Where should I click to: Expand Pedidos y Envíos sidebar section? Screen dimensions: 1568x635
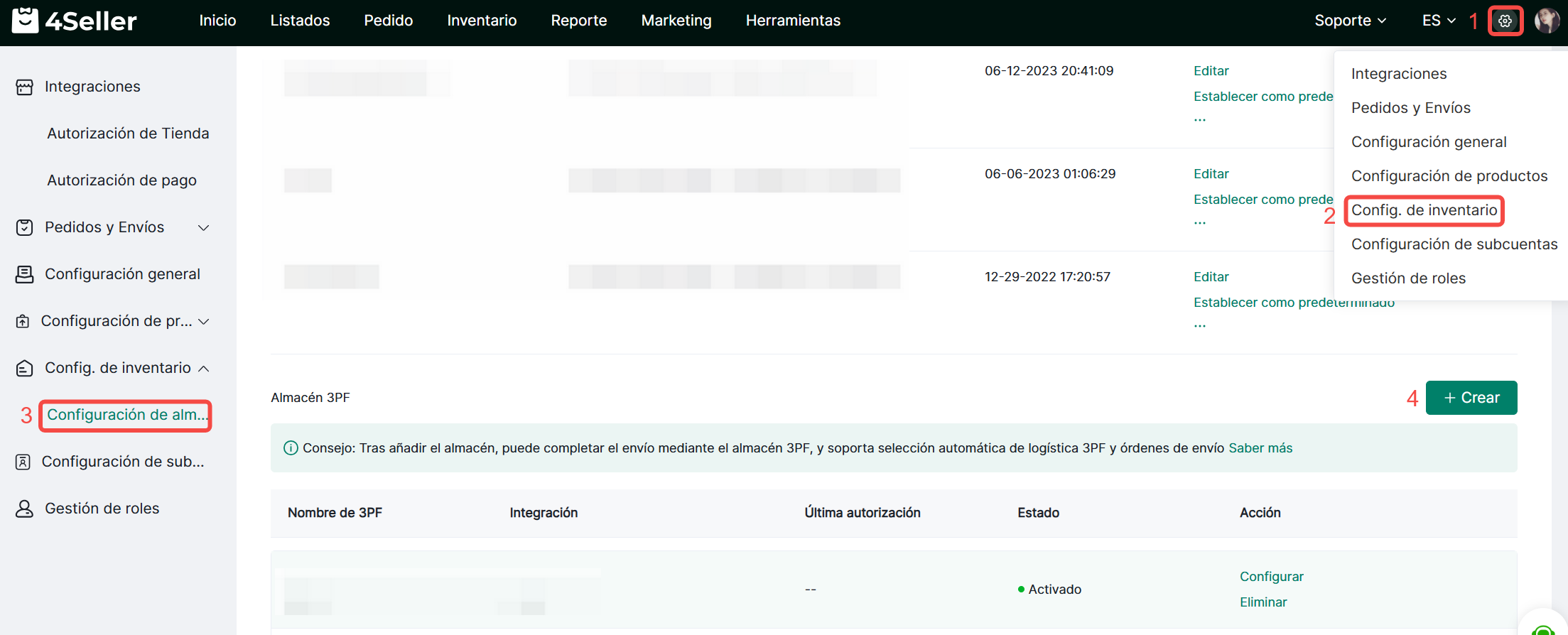tap(203, 227)
